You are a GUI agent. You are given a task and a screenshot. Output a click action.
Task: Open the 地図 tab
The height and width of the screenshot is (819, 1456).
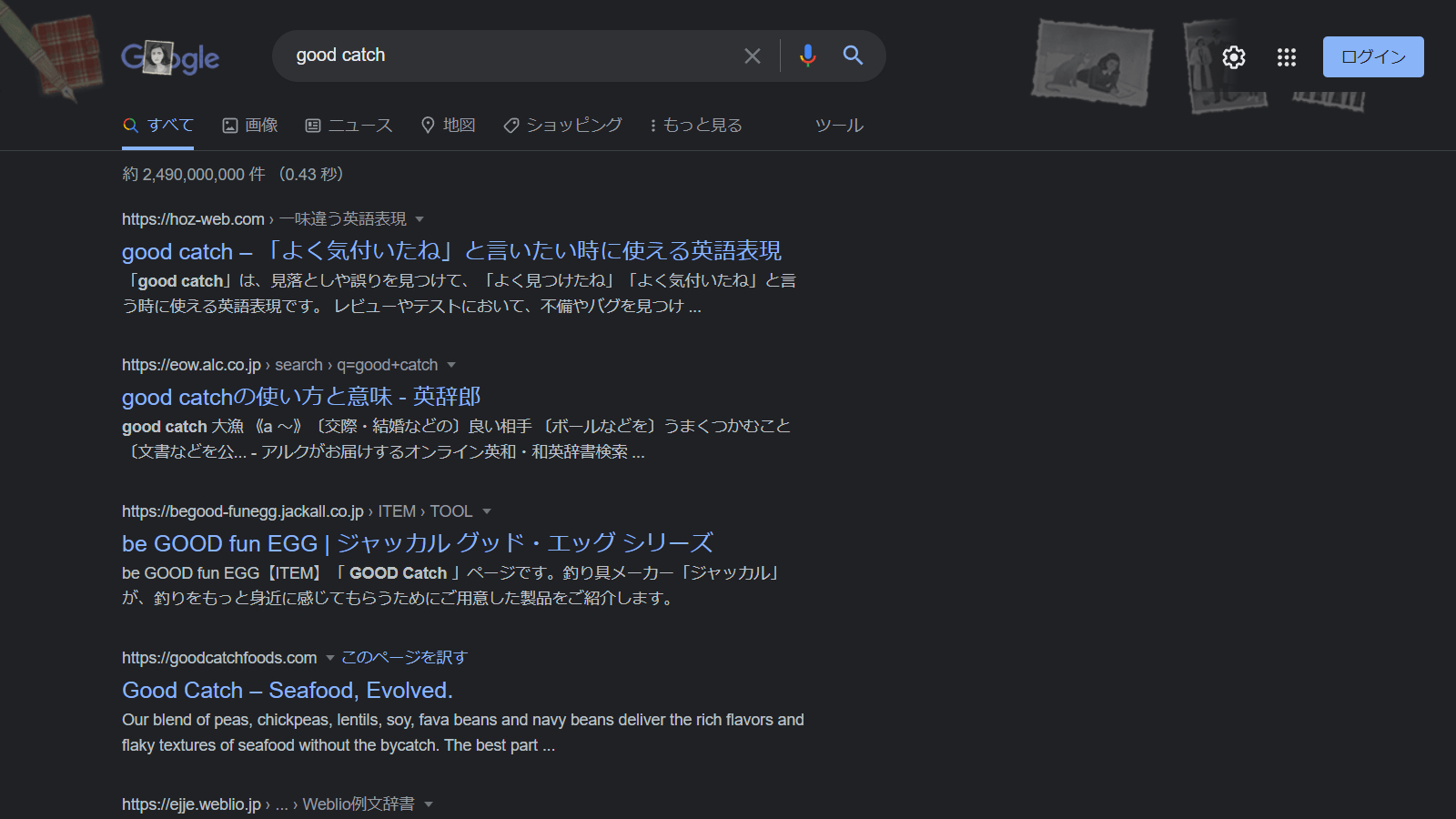point(448,126)
